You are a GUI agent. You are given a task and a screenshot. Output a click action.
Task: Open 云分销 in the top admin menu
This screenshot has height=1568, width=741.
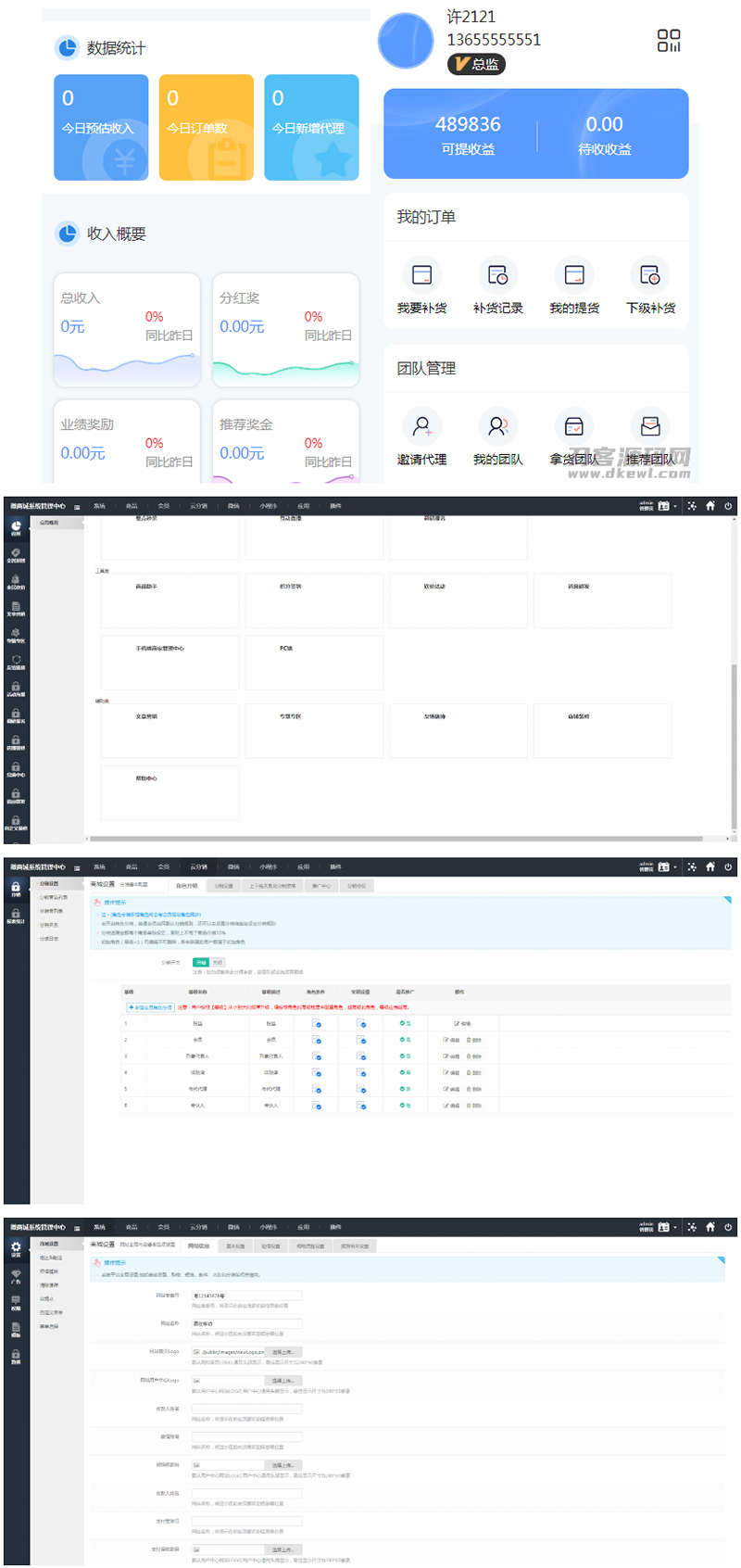pyautogui.click(x=198, y=866)
